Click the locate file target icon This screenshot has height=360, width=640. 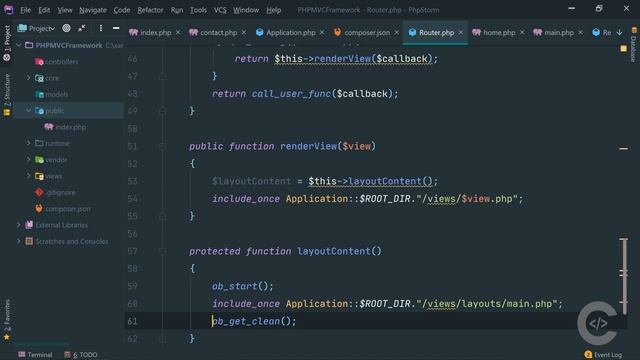coord(66,28)
